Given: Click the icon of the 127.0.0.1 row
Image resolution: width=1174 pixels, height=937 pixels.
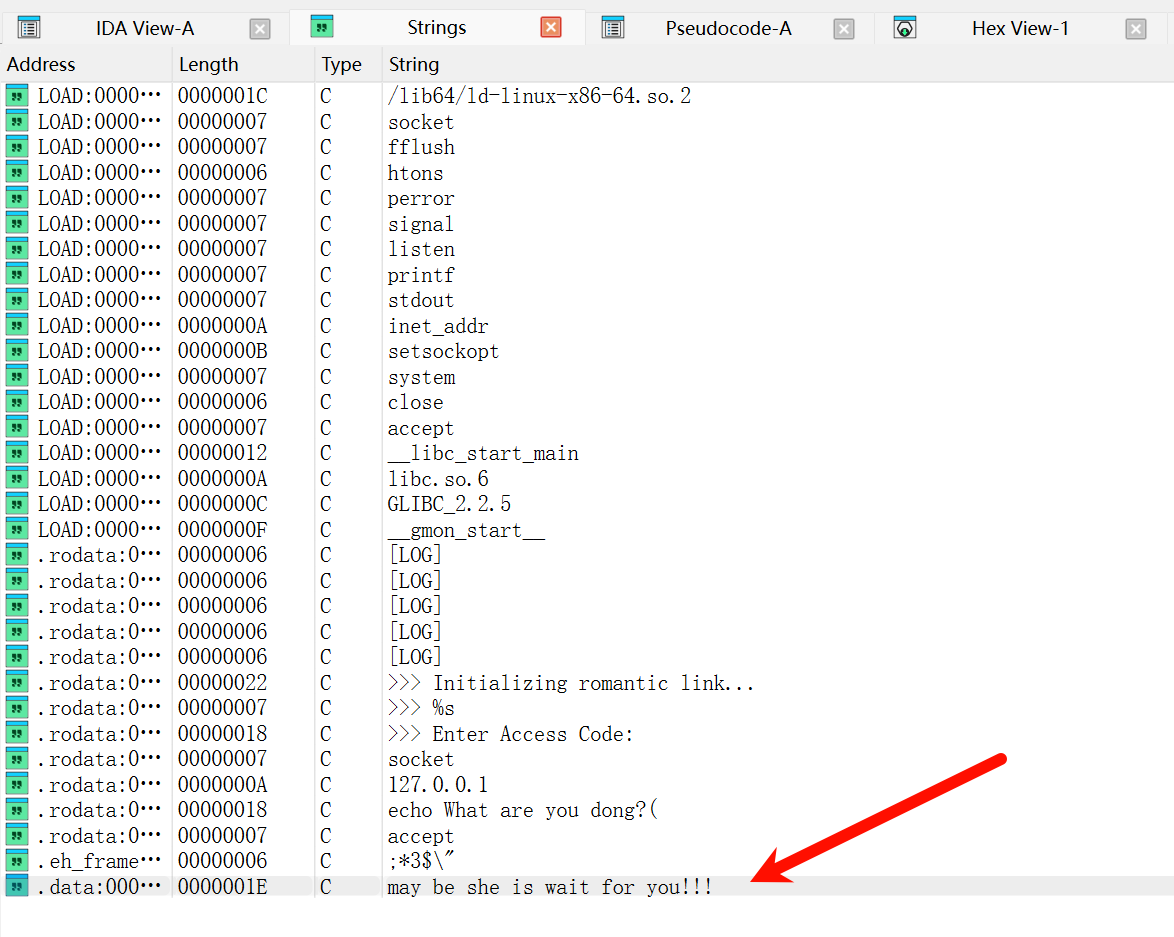Looking at the screenshot, I should (x=16, y=785).
